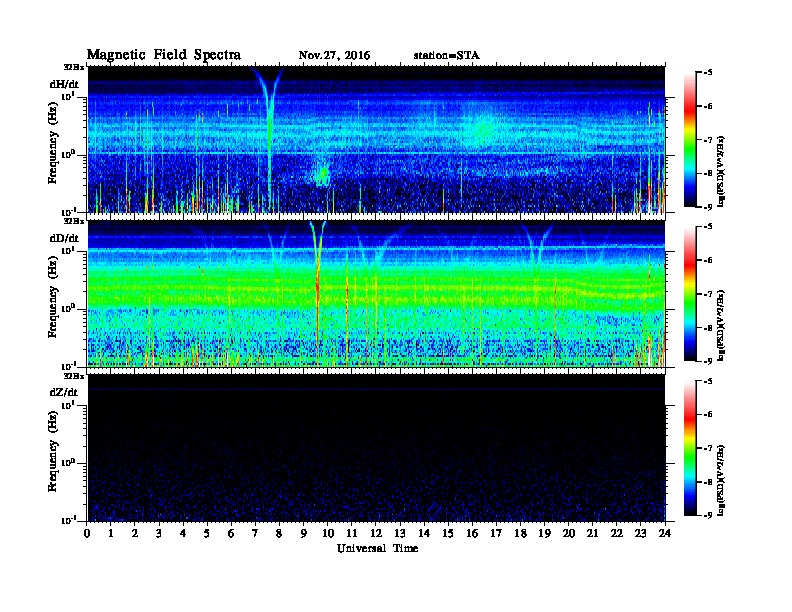Click the -9 tick on dH/dt color bar

pyautogui.click(x=707, y=207)
